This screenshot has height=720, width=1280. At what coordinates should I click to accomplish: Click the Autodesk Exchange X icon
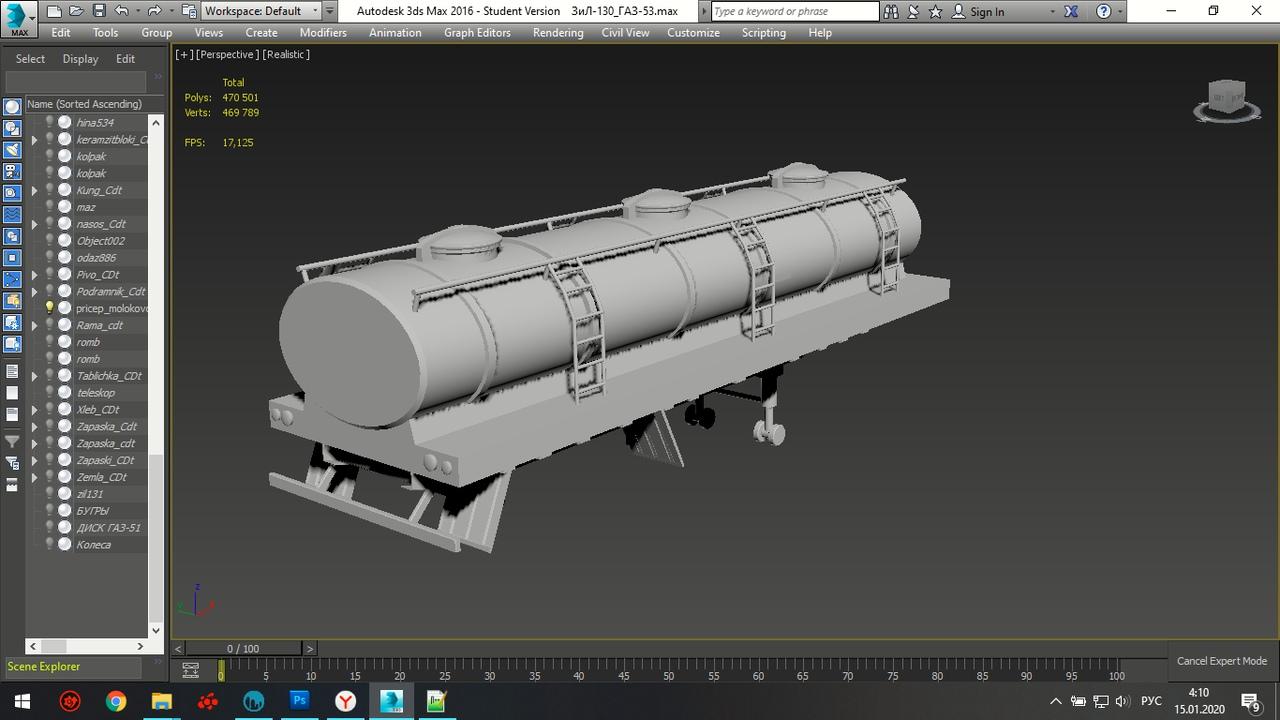[1071, 11]
